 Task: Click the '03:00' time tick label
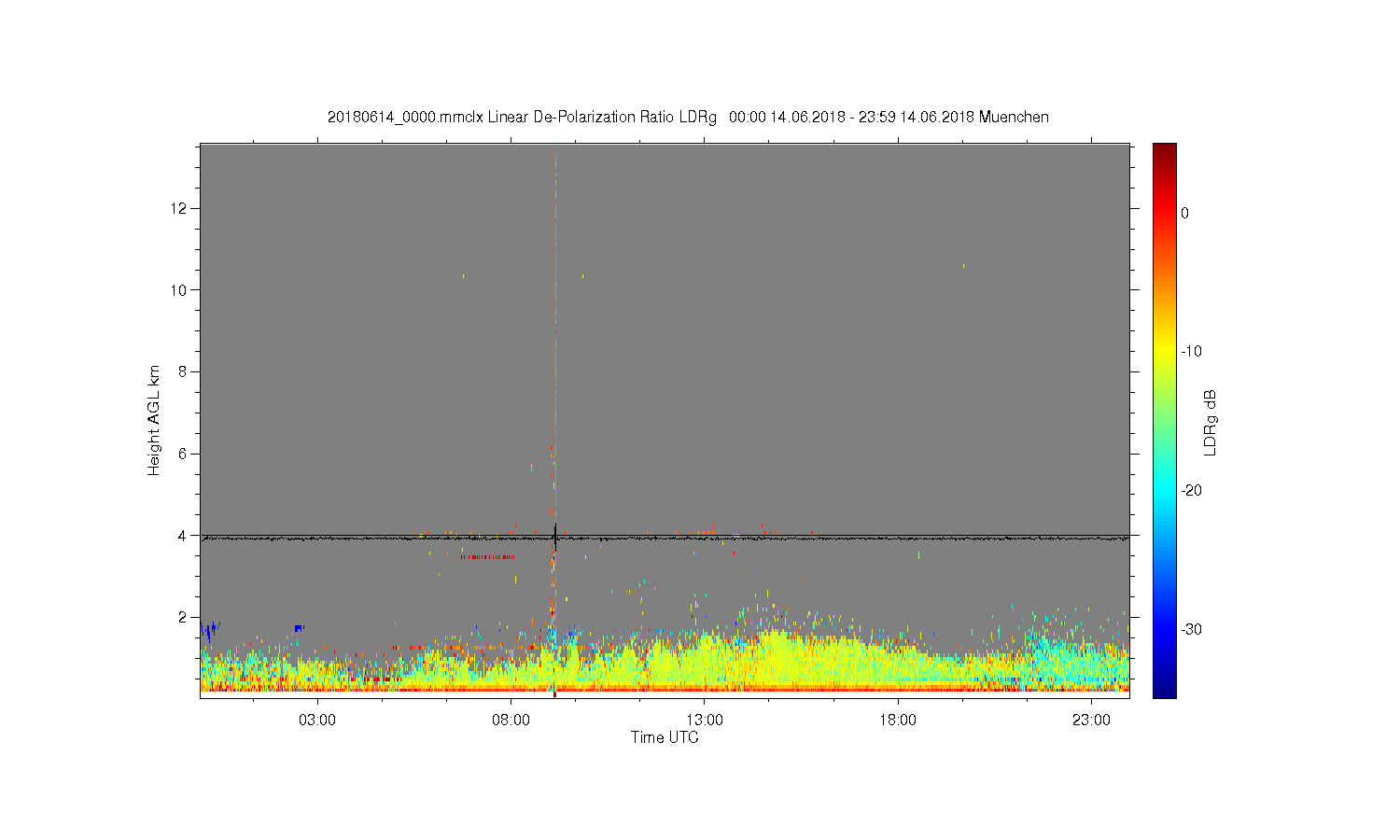pyautogui.click(x=317, y=721)
